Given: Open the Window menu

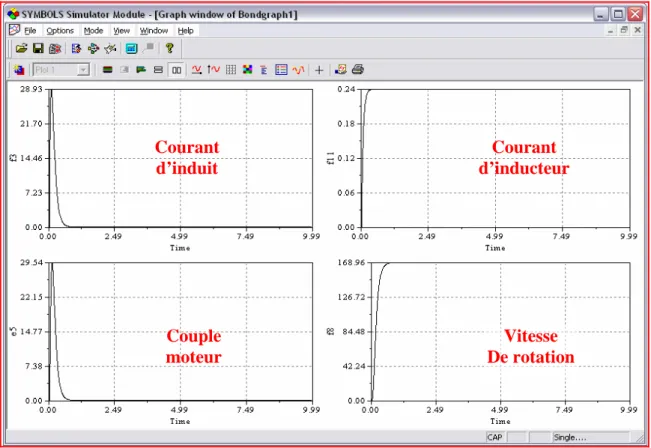Looking at the screenshot, I should 154,31.
